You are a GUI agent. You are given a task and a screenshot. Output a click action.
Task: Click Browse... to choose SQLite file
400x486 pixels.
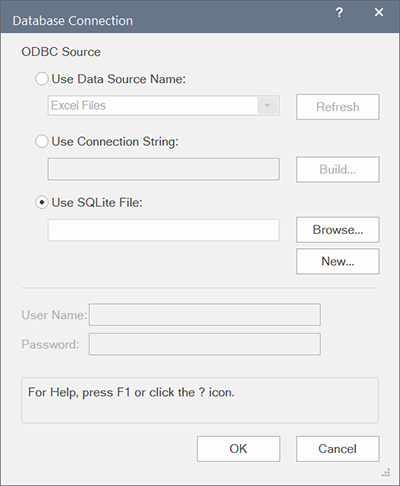[338, 230]
